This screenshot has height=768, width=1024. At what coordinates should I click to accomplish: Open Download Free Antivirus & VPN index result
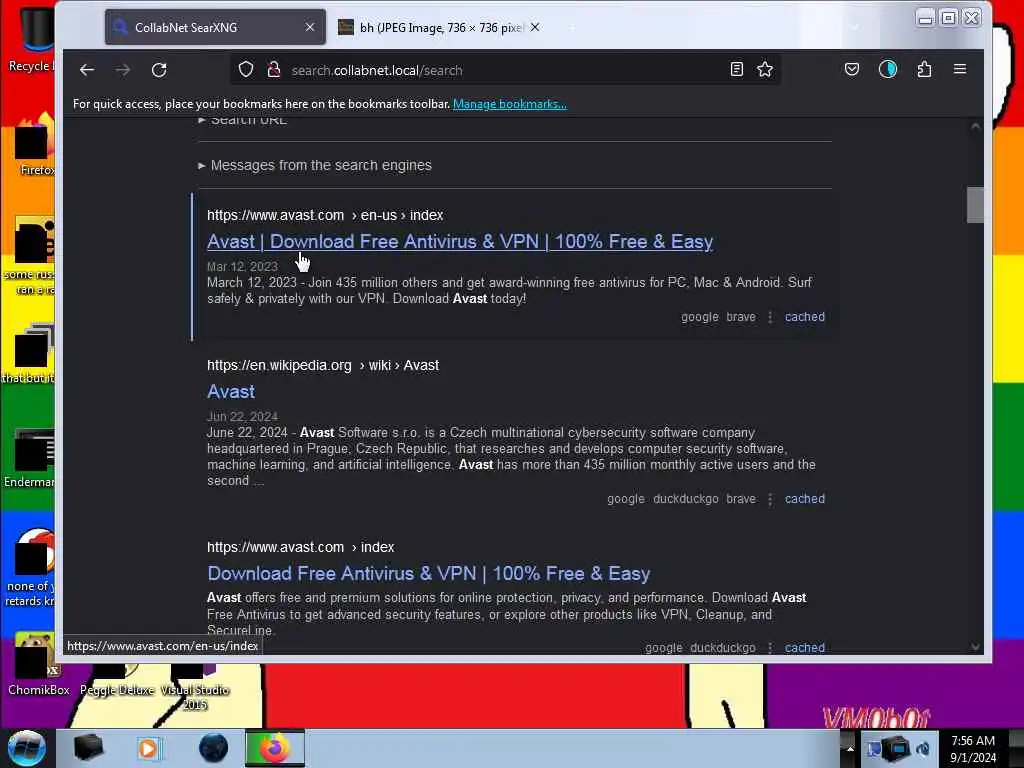(x=428, y=573)
